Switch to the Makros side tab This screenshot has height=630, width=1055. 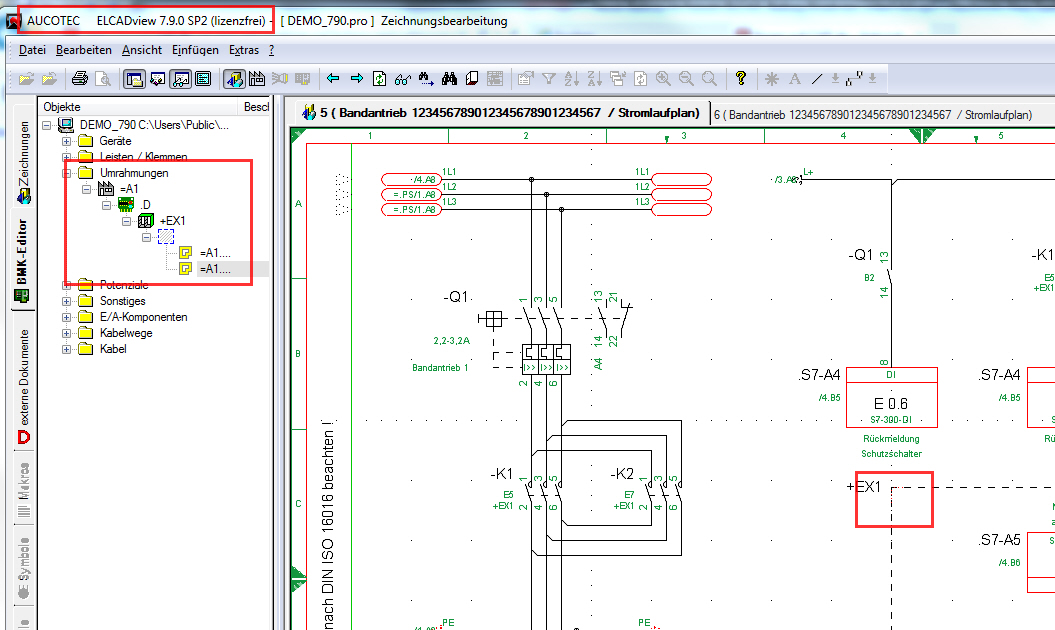point(24,489)
